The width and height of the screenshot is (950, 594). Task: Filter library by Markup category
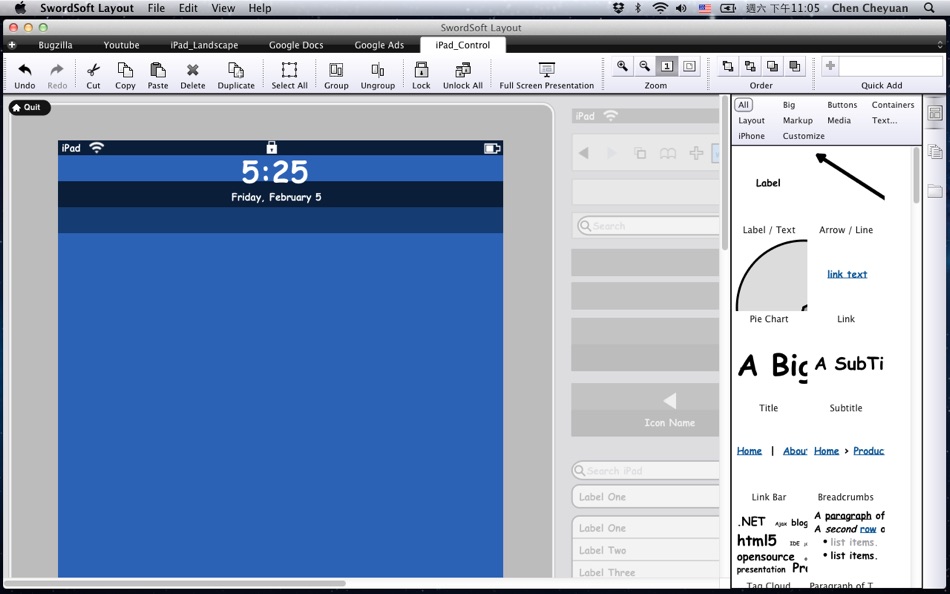[x=797, y=121]
